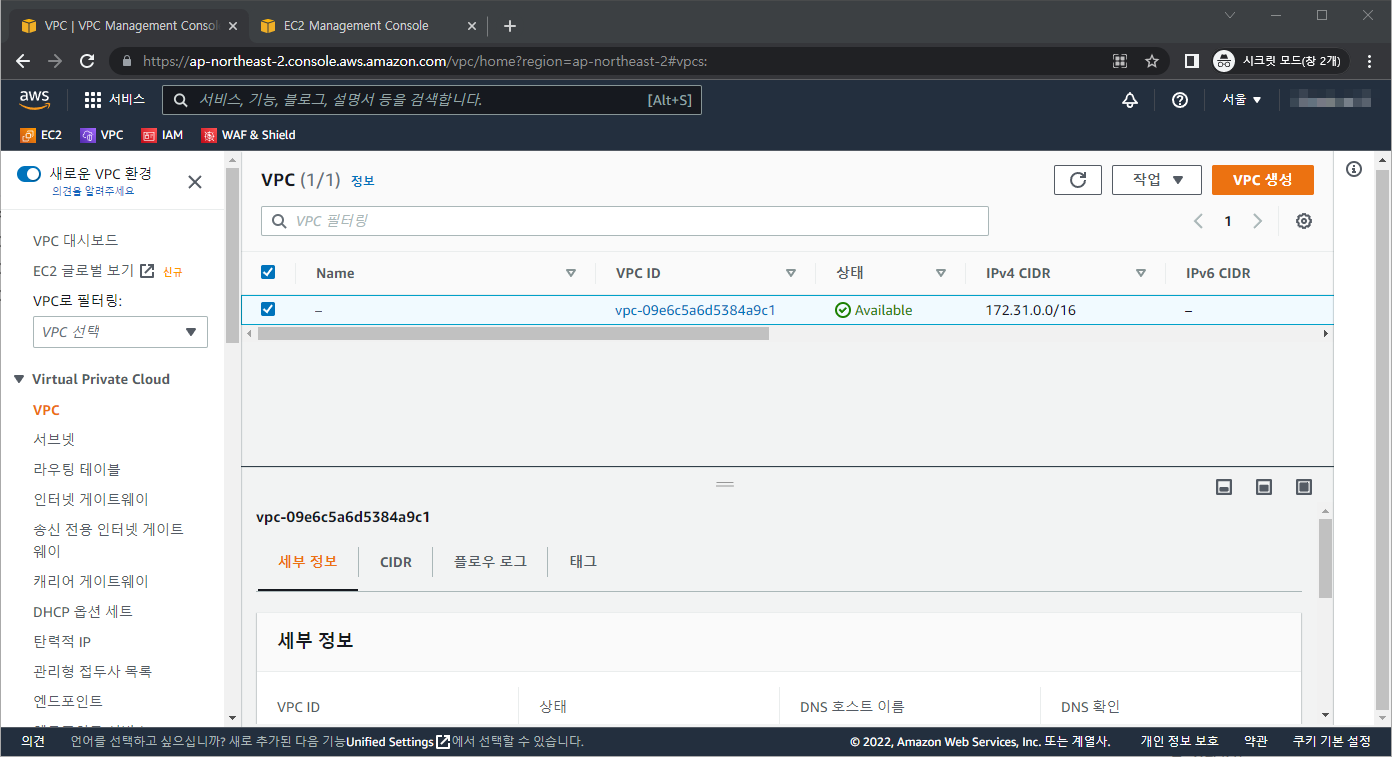This screenshot has width=1392, height=757.
Task: Uncheck the vpc-09e6c5a6d5384a9c1 row checkbox
Action: point(268,309)
